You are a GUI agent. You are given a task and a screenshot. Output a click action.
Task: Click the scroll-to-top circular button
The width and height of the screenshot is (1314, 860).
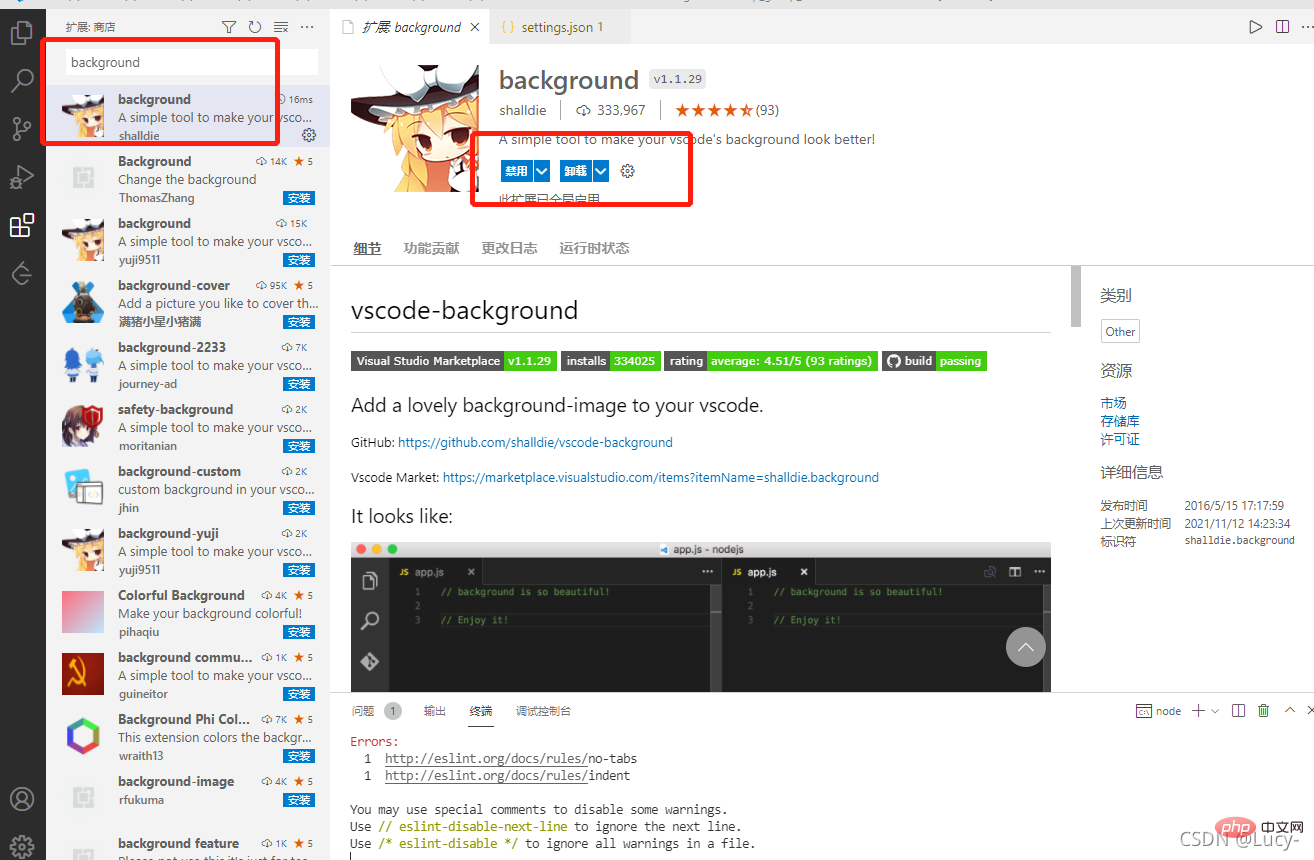pos(1025,647)
